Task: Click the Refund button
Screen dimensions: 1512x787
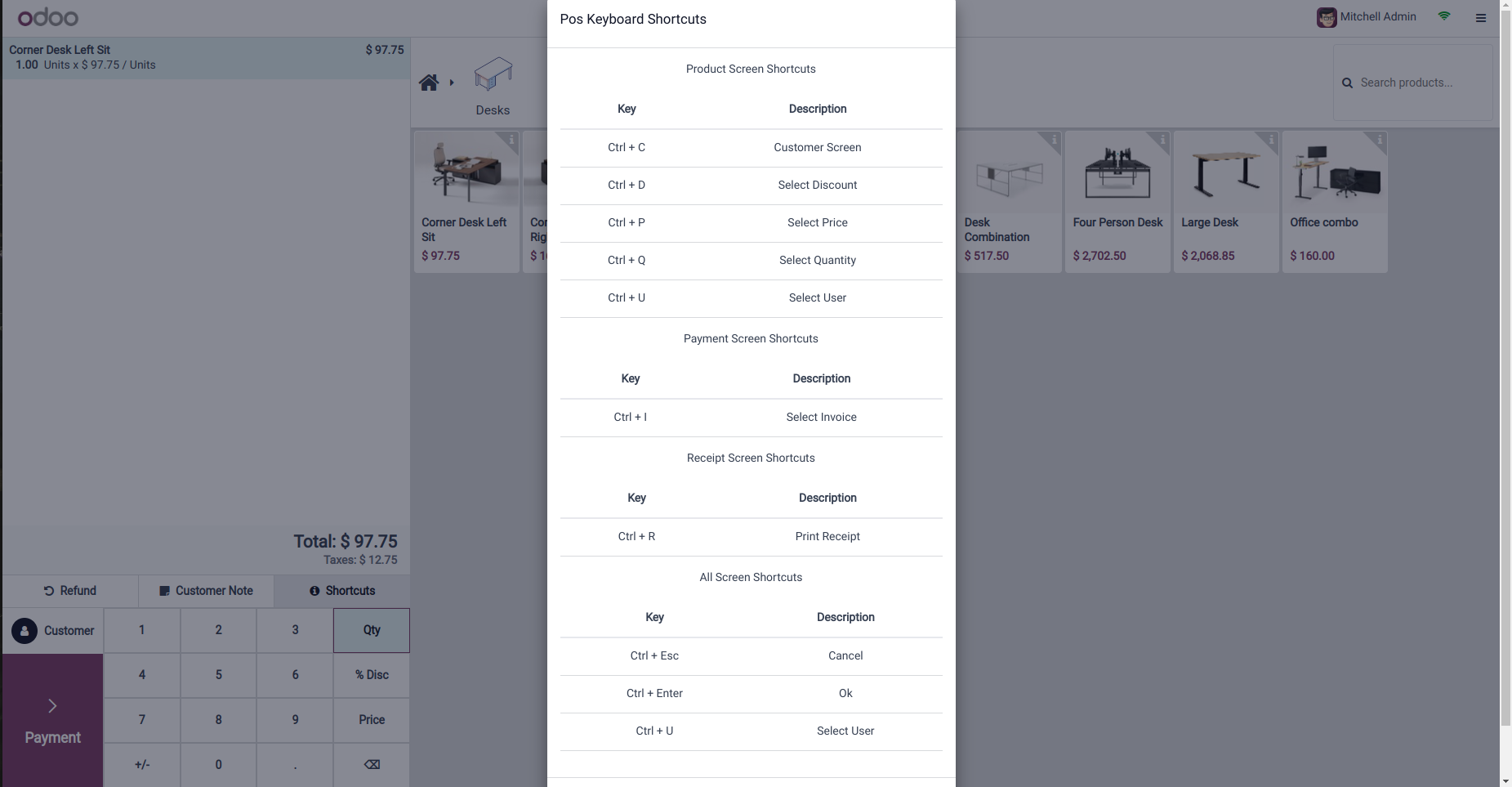Action: pos(70,591)
